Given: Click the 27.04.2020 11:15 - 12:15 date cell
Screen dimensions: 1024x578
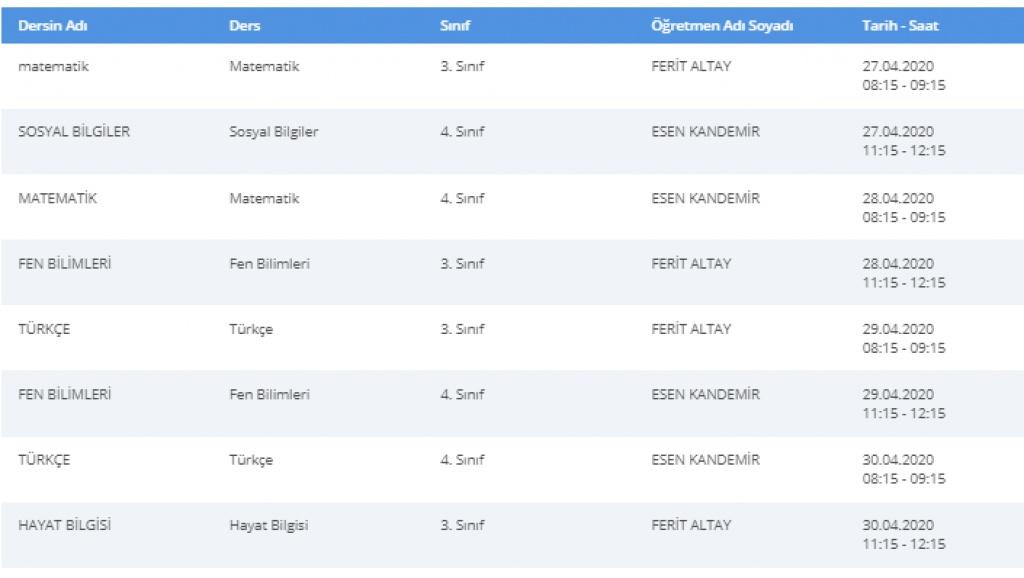Looking at the screenshot, I should (x=903, y=141).
